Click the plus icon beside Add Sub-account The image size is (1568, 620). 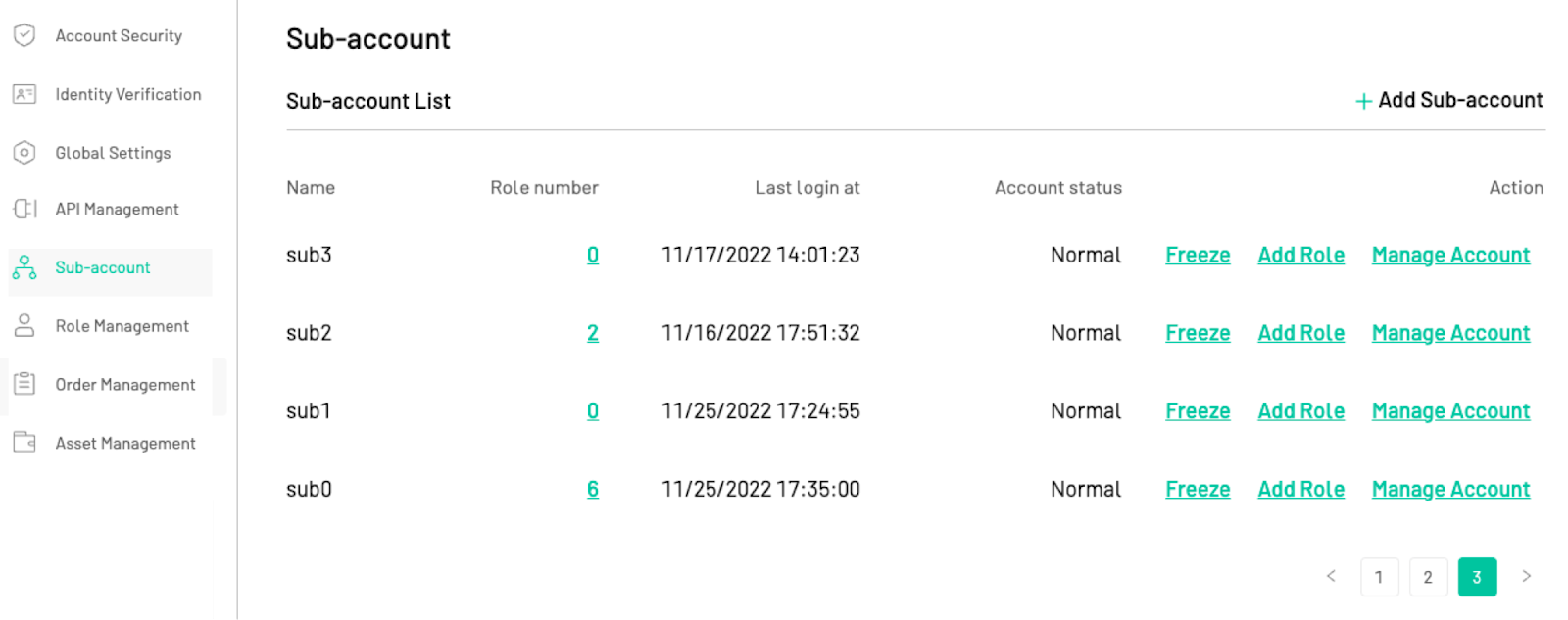(x=1363, y=101)
